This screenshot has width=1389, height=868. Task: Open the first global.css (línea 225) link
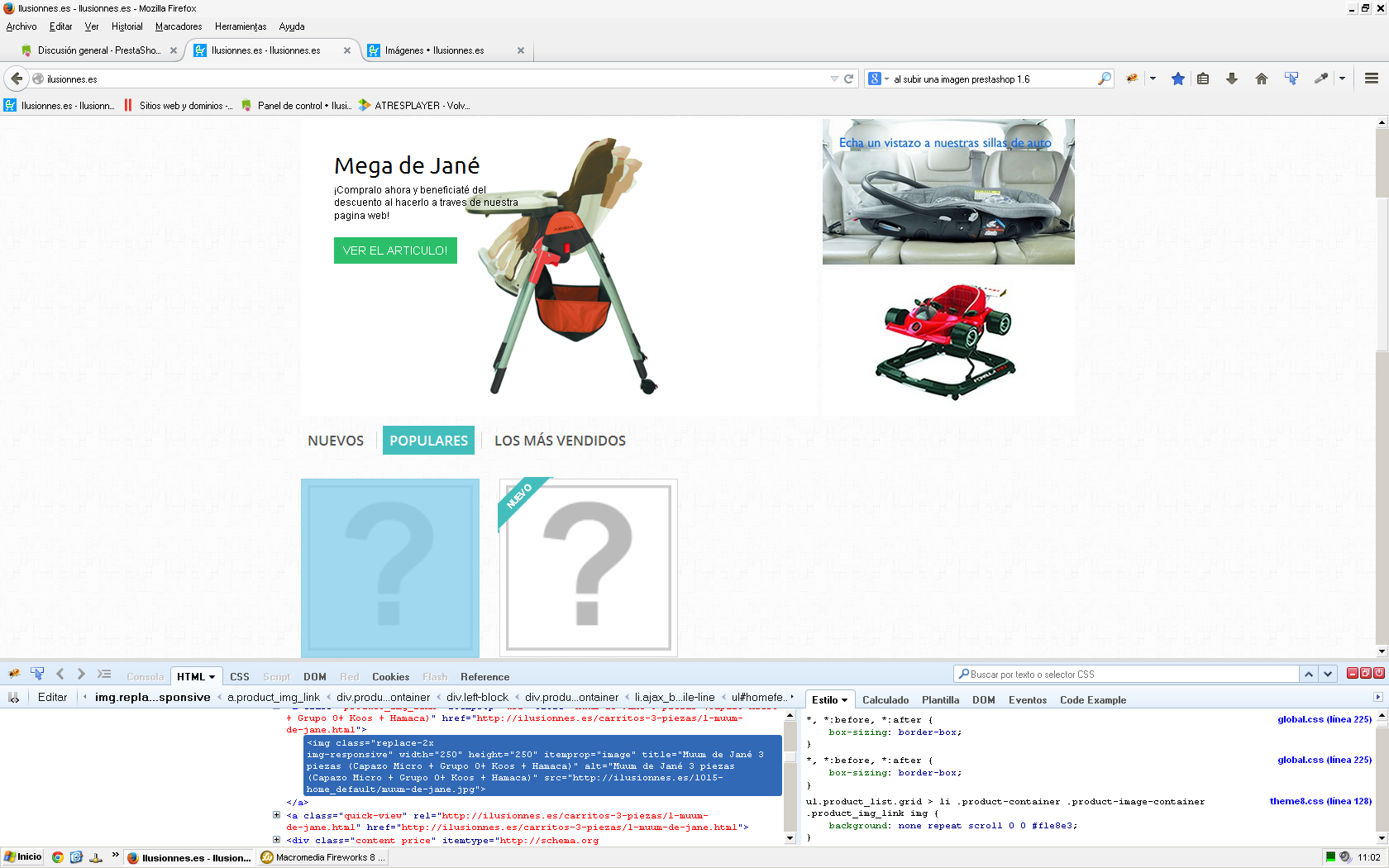[x=1325, y=719]
